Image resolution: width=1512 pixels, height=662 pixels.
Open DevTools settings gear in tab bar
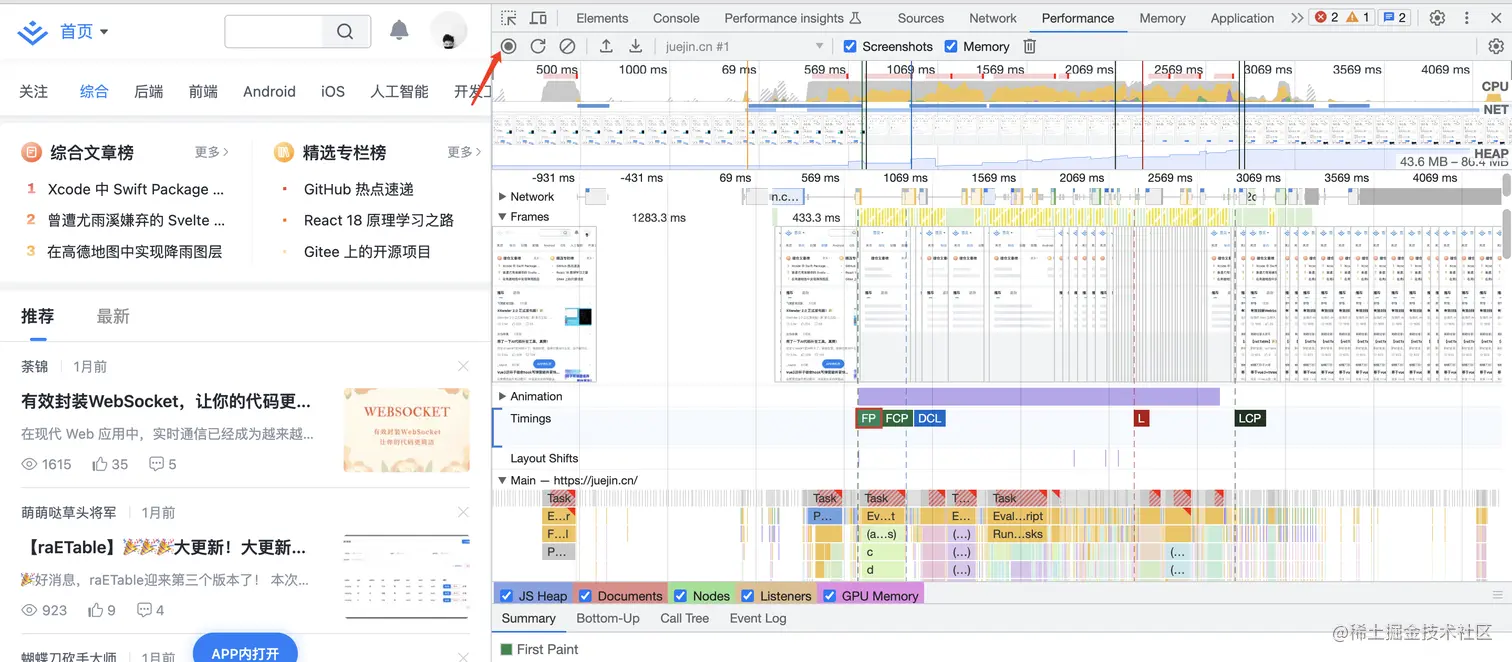point(1437,18)
